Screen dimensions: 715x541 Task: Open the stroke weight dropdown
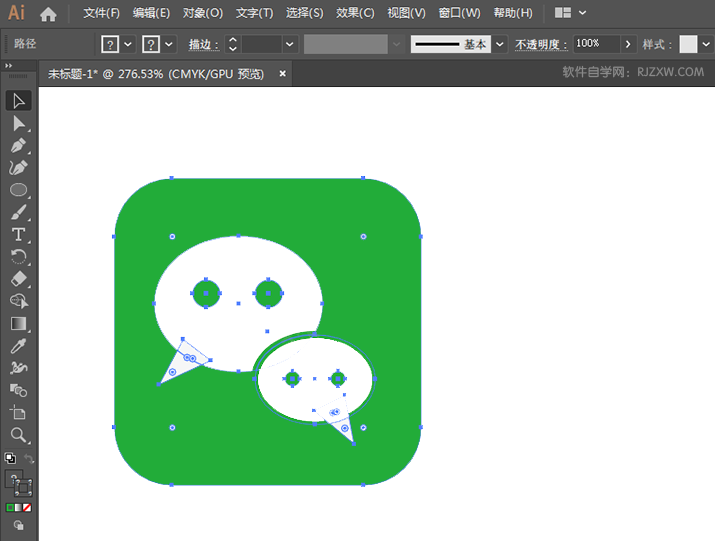coord(289,44)
